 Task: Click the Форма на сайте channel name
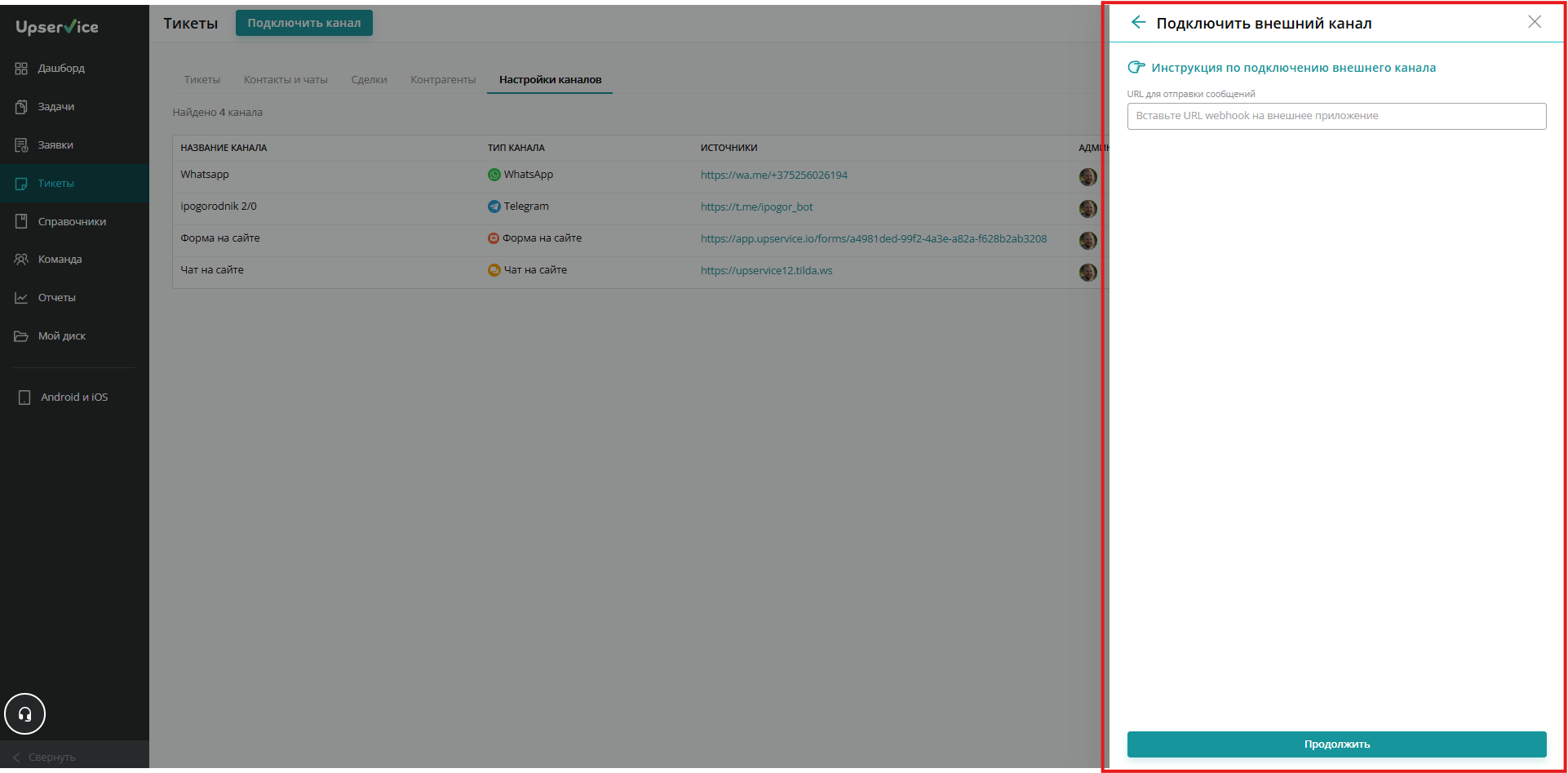coord(220,238)
